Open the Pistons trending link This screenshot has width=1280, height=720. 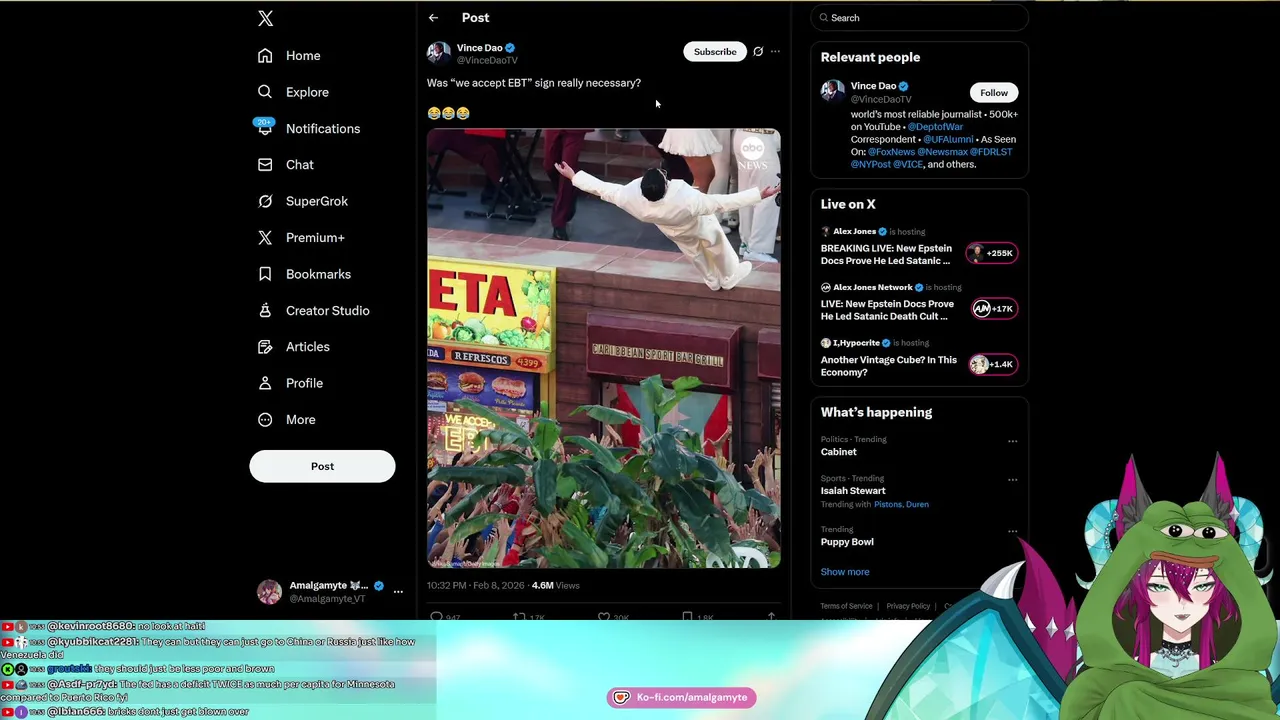887,505
